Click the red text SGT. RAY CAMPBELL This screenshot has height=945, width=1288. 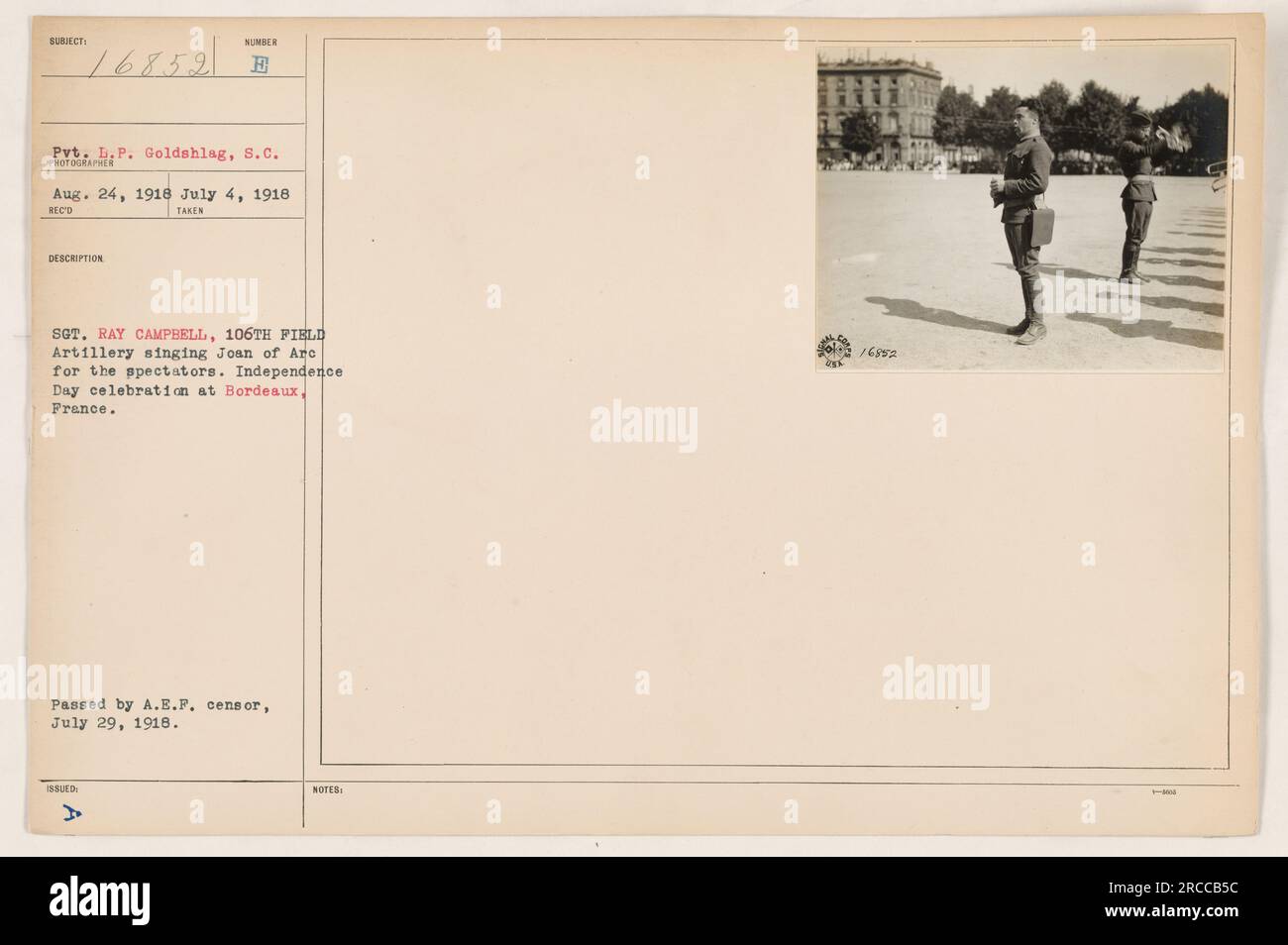click(132, 334)
